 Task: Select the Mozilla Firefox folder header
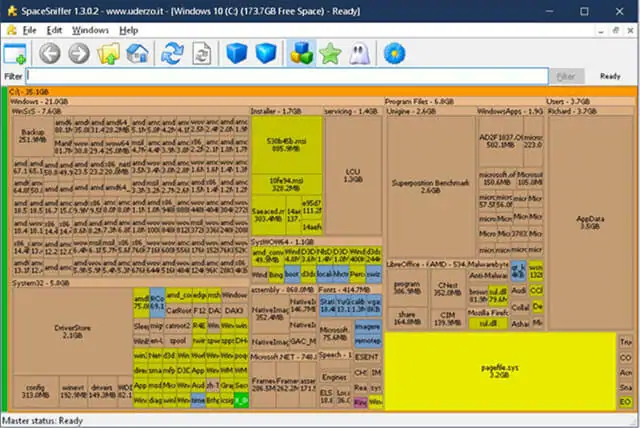[488, 313]
